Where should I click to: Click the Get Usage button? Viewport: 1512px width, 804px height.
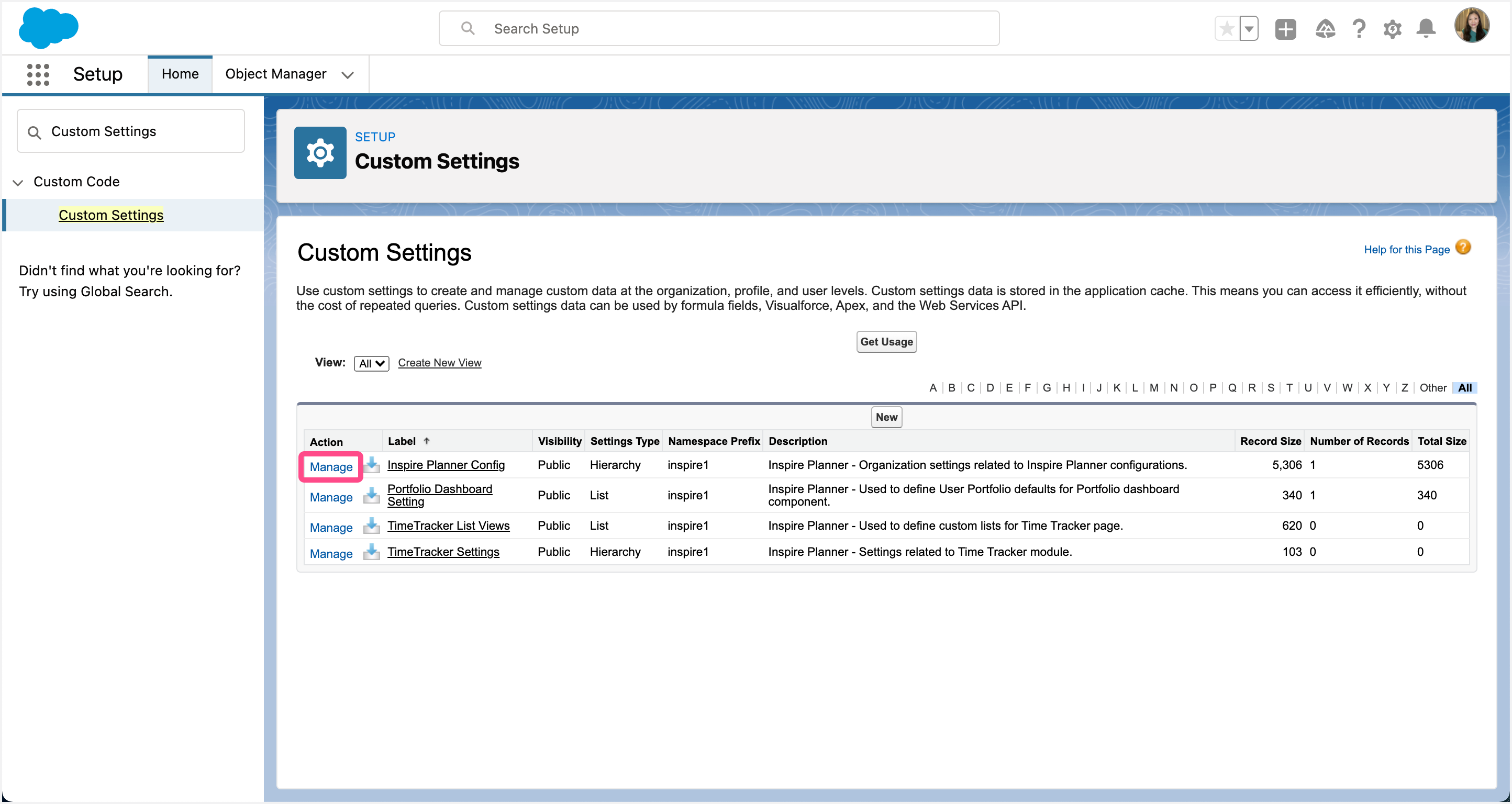[x=886, y=342]
